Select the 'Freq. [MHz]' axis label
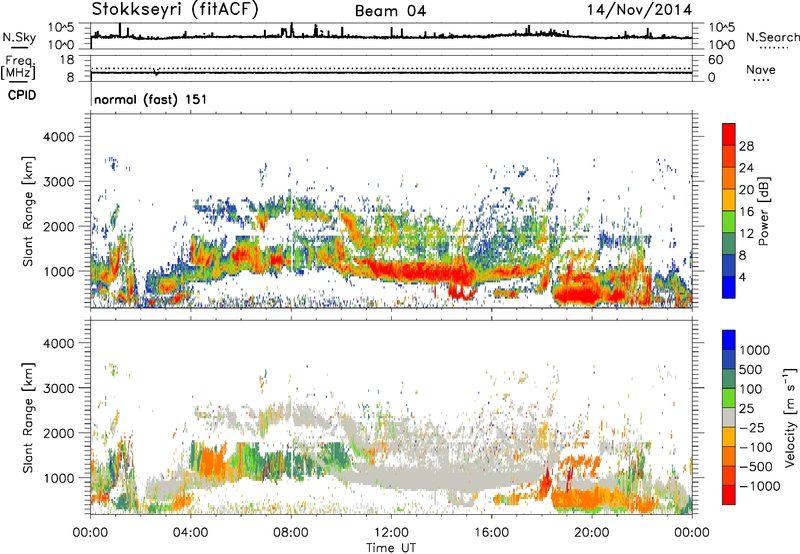 pyautogui.click(x=18, y=68)
